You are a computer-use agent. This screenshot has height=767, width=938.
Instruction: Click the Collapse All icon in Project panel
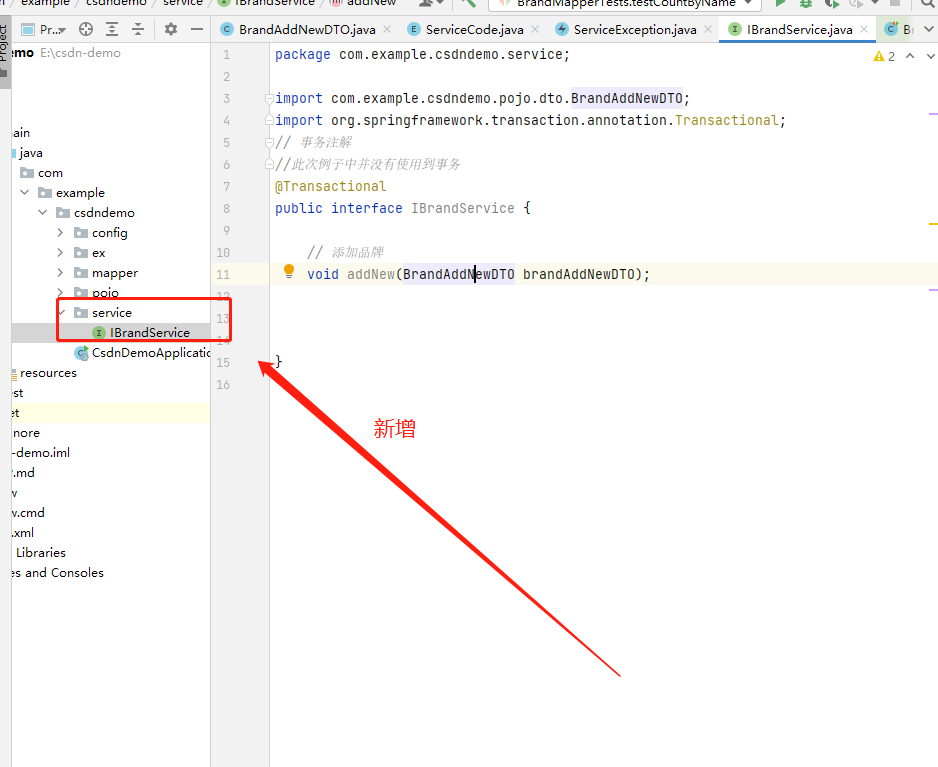click(138, 29)
